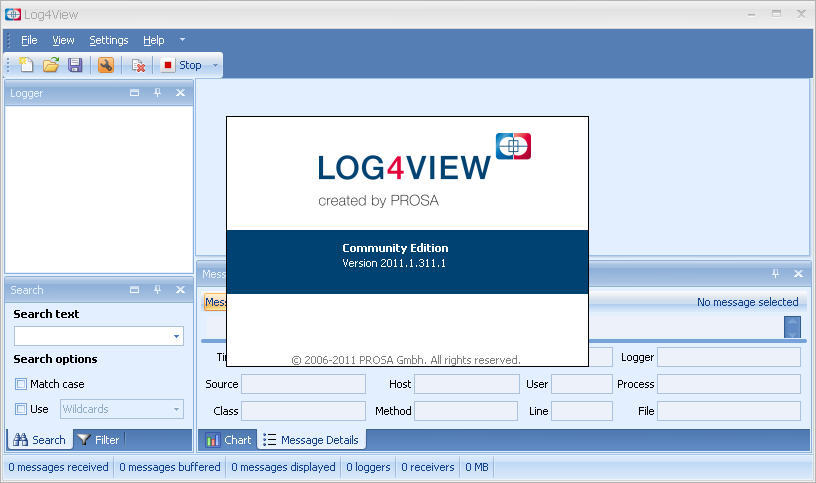Click the Save floppy disk icon

75,65
